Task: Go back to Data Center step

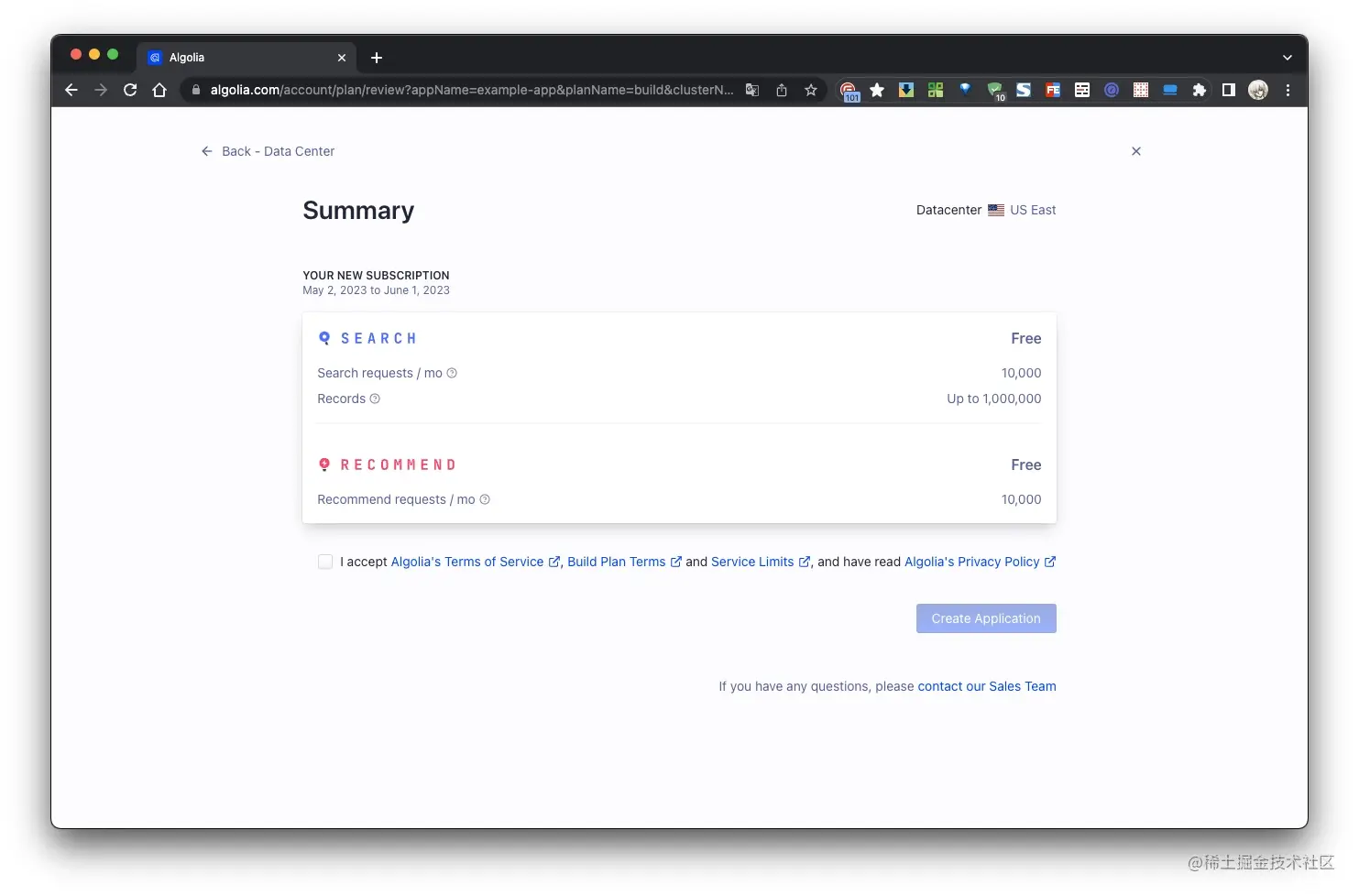Action: (x=268, y=151)
